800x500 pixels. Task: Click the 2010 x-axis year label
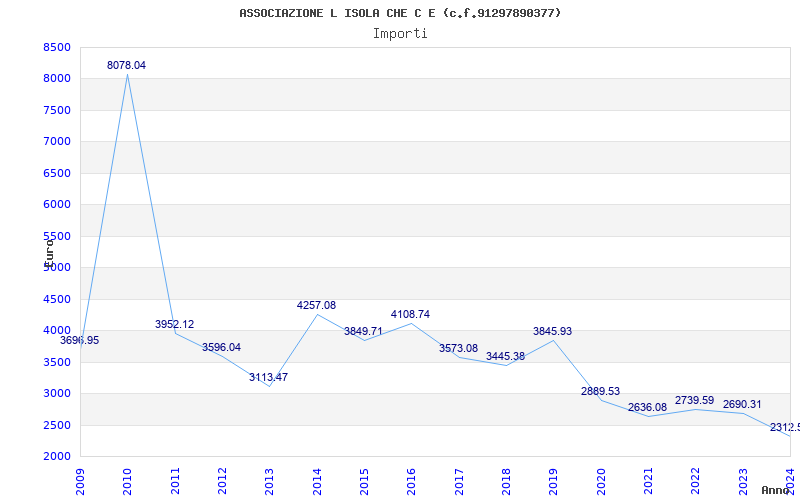click(x=128, y=481)
